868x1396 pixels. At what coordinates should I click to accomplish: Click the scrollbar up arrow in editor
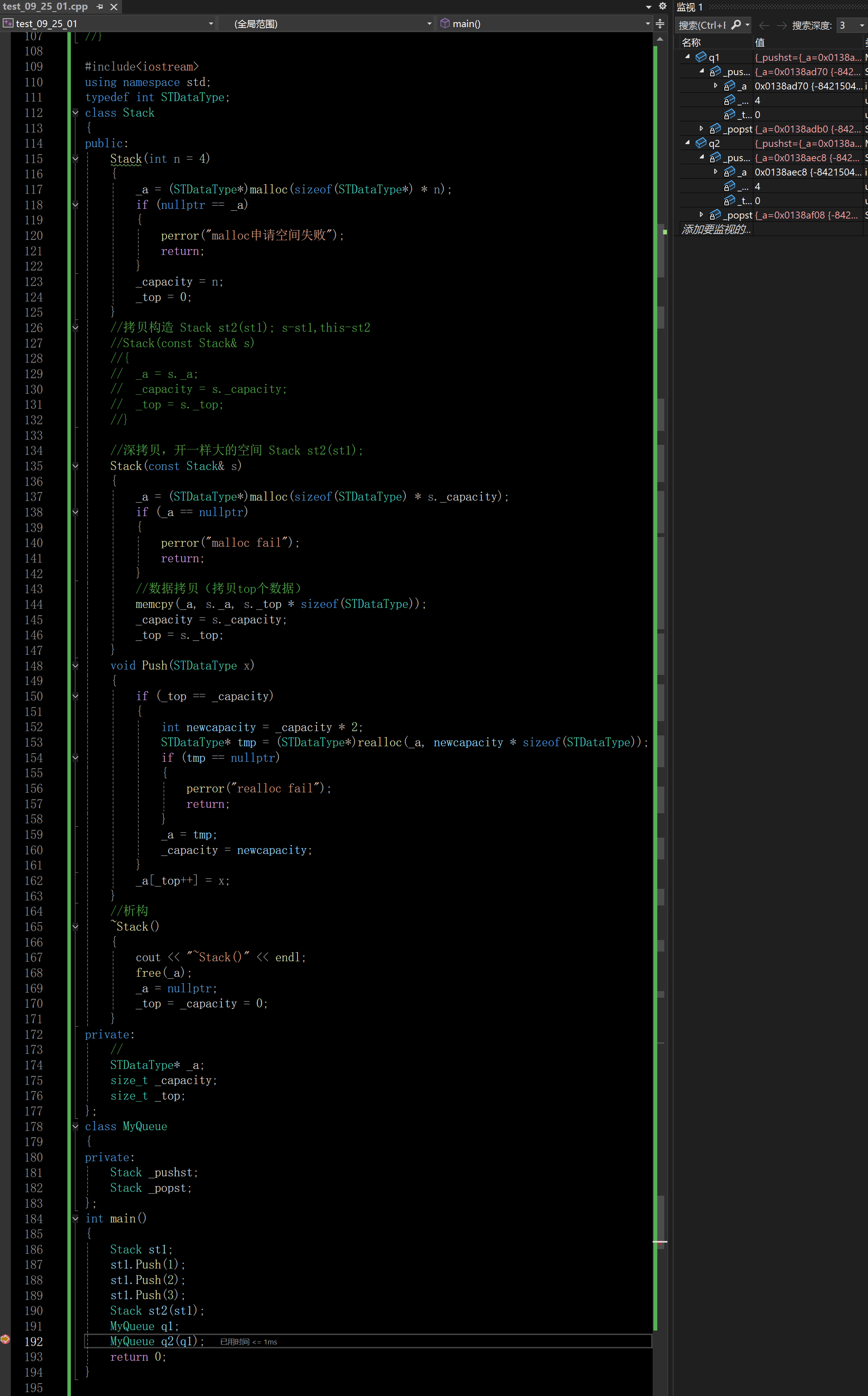coord(660,39)
